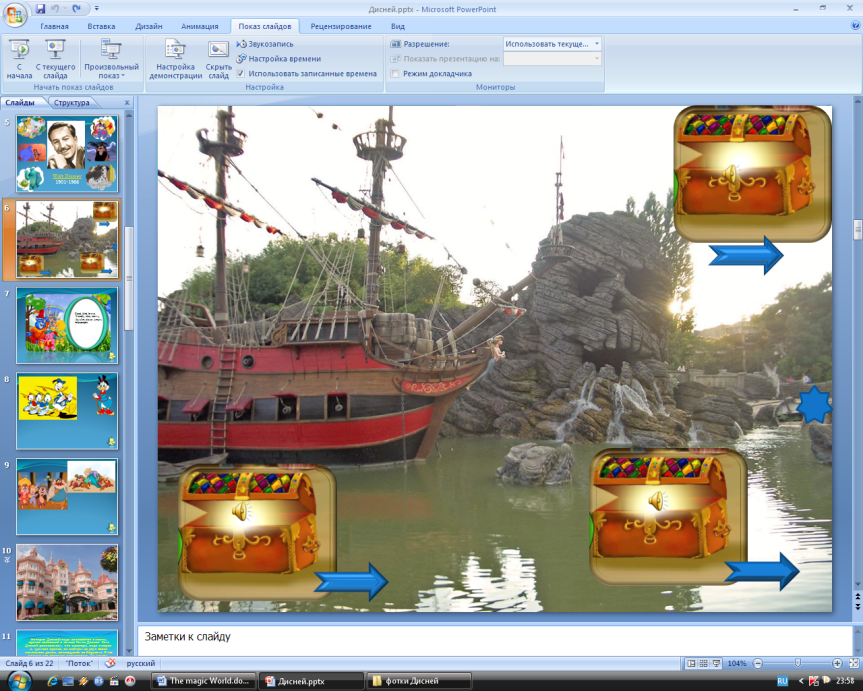Open the Главная ribbon tab
The image size is (863, 691).
tap(54, 26)
